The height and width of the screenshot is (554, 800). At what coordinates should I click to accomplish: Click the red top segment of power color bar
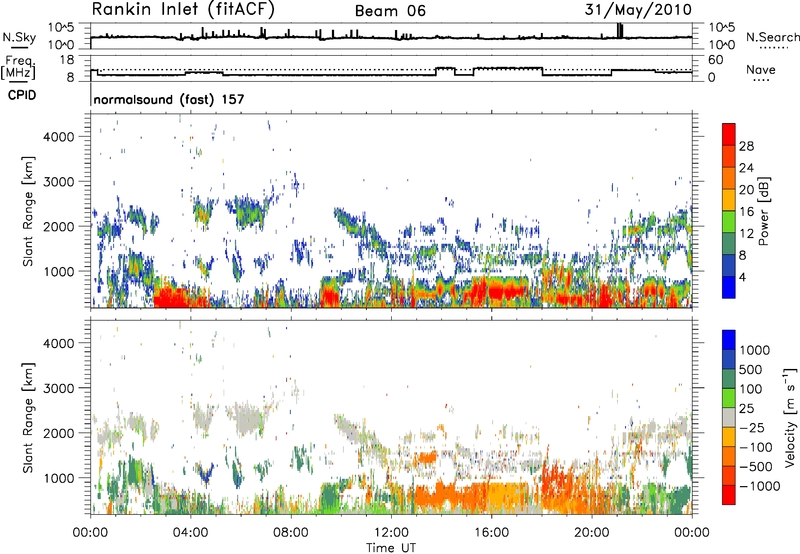pyautogui.click(x=729, y=135)
